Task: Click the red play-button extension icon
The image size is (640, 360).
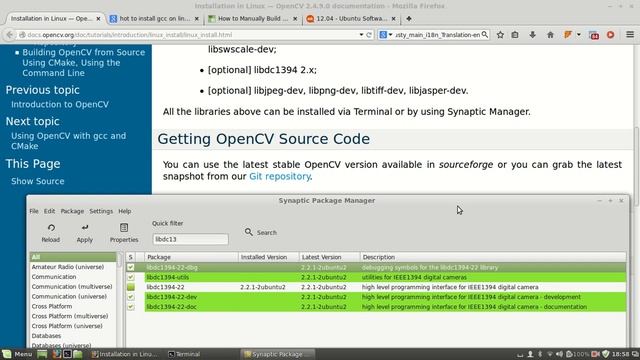Action: [x=611, y=35]
